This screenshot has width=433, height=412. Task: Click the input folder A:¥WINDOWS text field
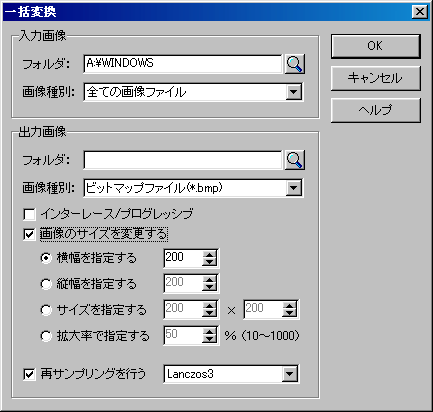point(183,64)
